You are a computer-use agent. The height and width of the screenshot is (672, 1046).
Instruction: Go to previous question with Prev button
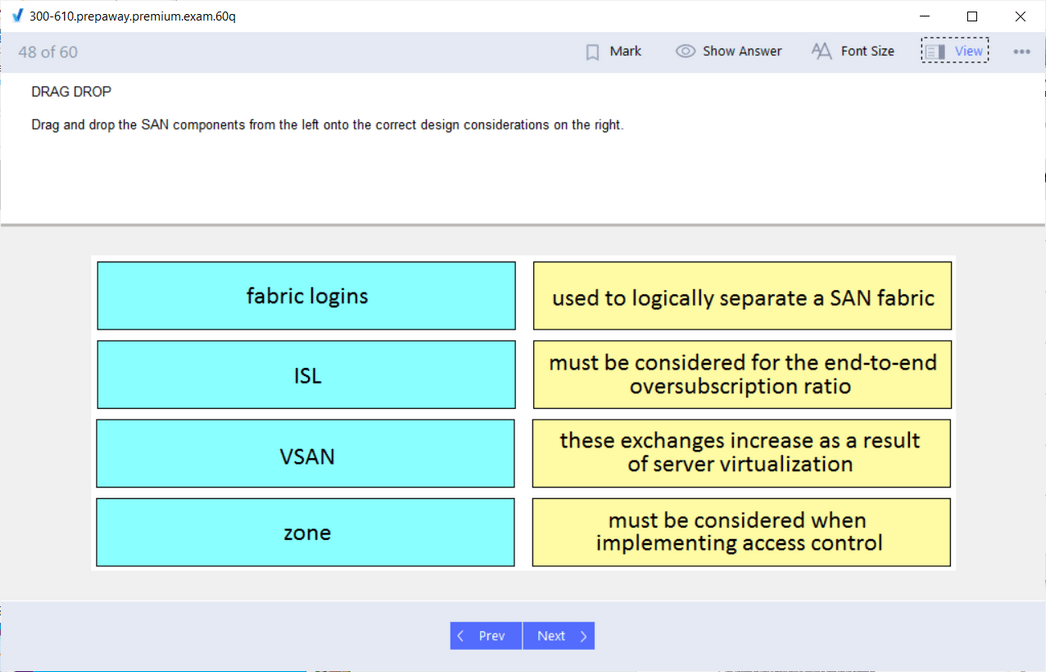point(486,636)
